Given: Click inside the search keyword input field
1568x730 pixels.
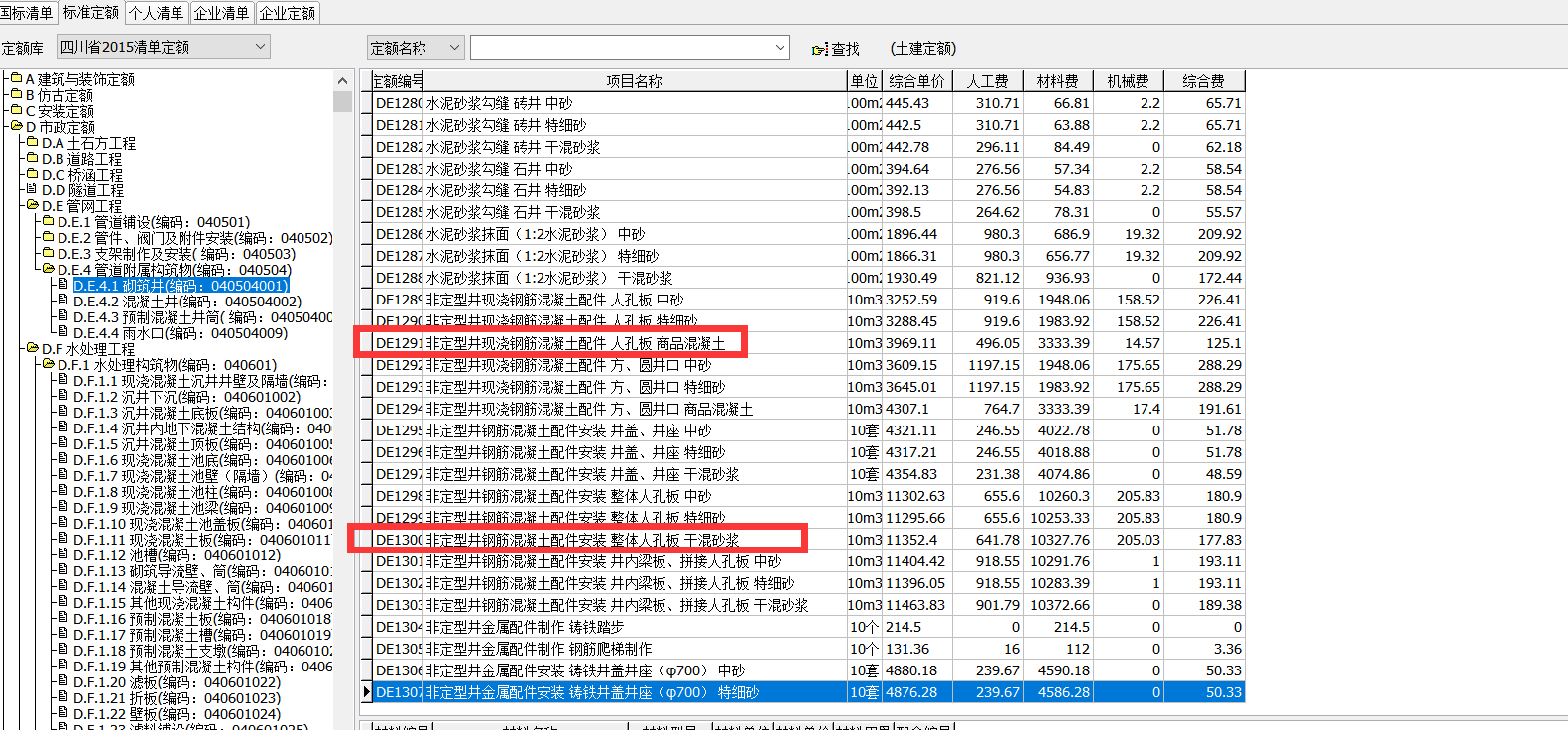Looking at the screenshot, I should [x=621, y=47].
